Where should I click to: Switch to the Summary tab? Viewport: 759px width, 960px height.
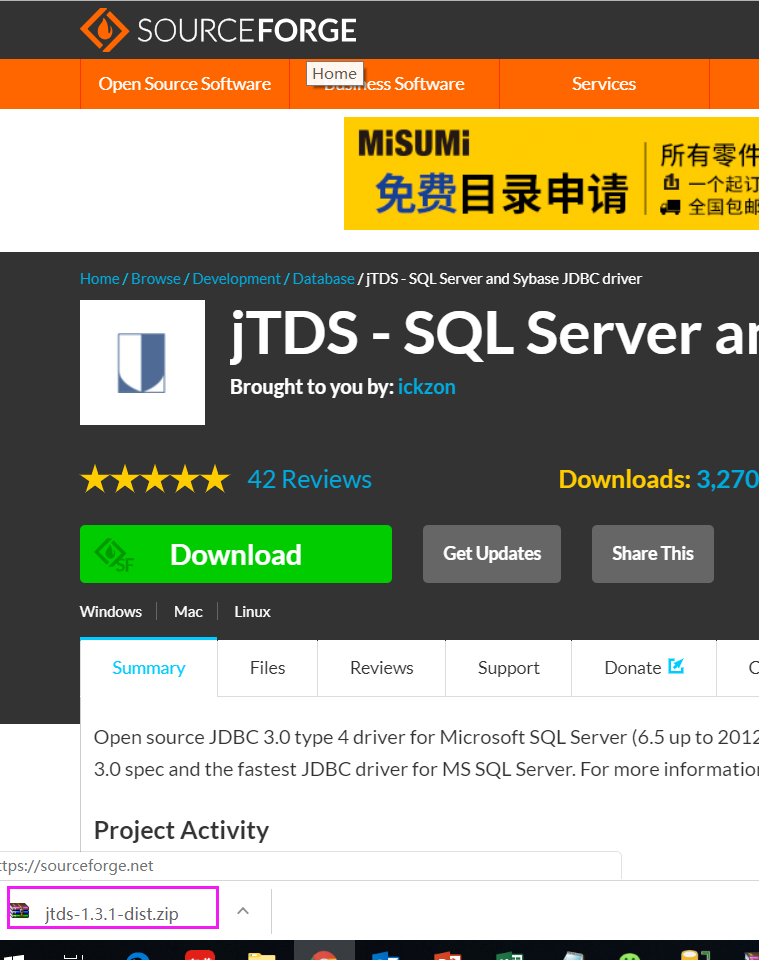[149, 668]
